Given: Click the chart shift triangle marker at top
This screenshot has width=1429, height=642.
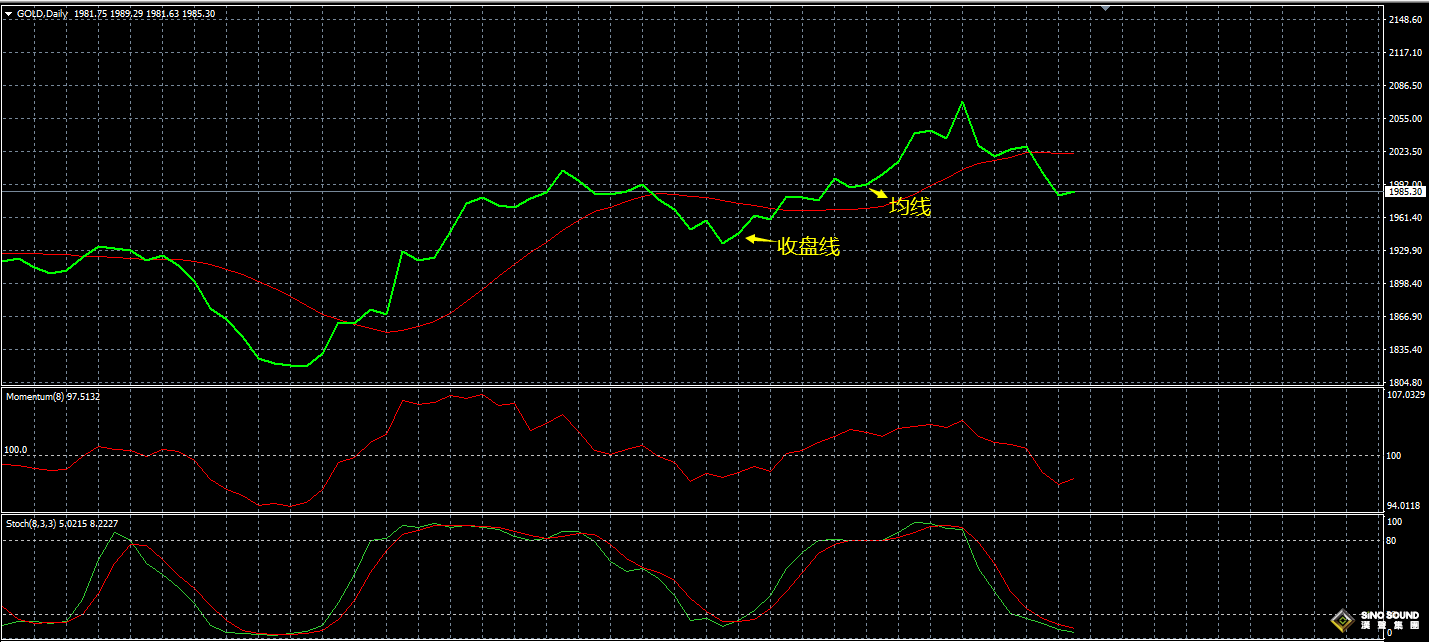Looking at the screenshot, I should (1105, 8).
